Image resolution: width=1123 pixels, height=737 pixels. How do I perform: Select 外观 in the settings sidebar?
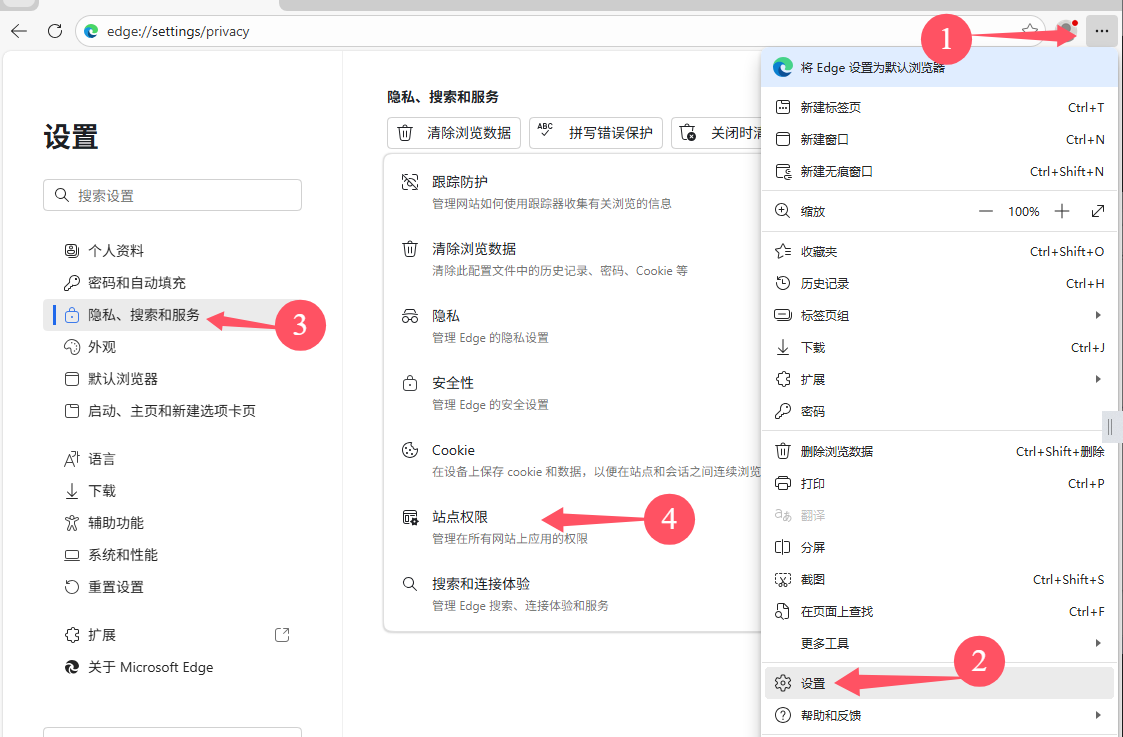(102, 347)
